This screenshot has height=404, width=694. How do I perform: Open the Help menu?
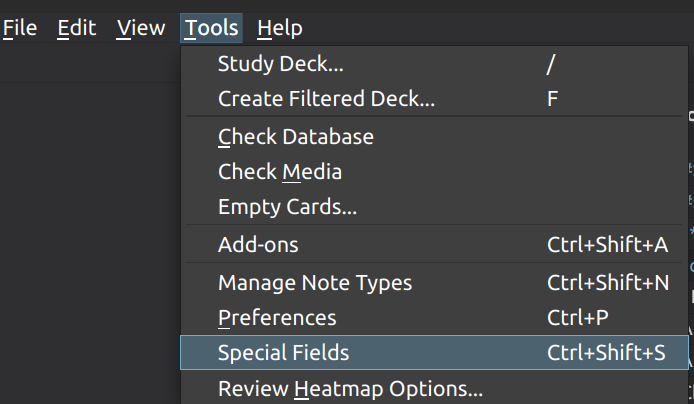(x=279, y=28)
